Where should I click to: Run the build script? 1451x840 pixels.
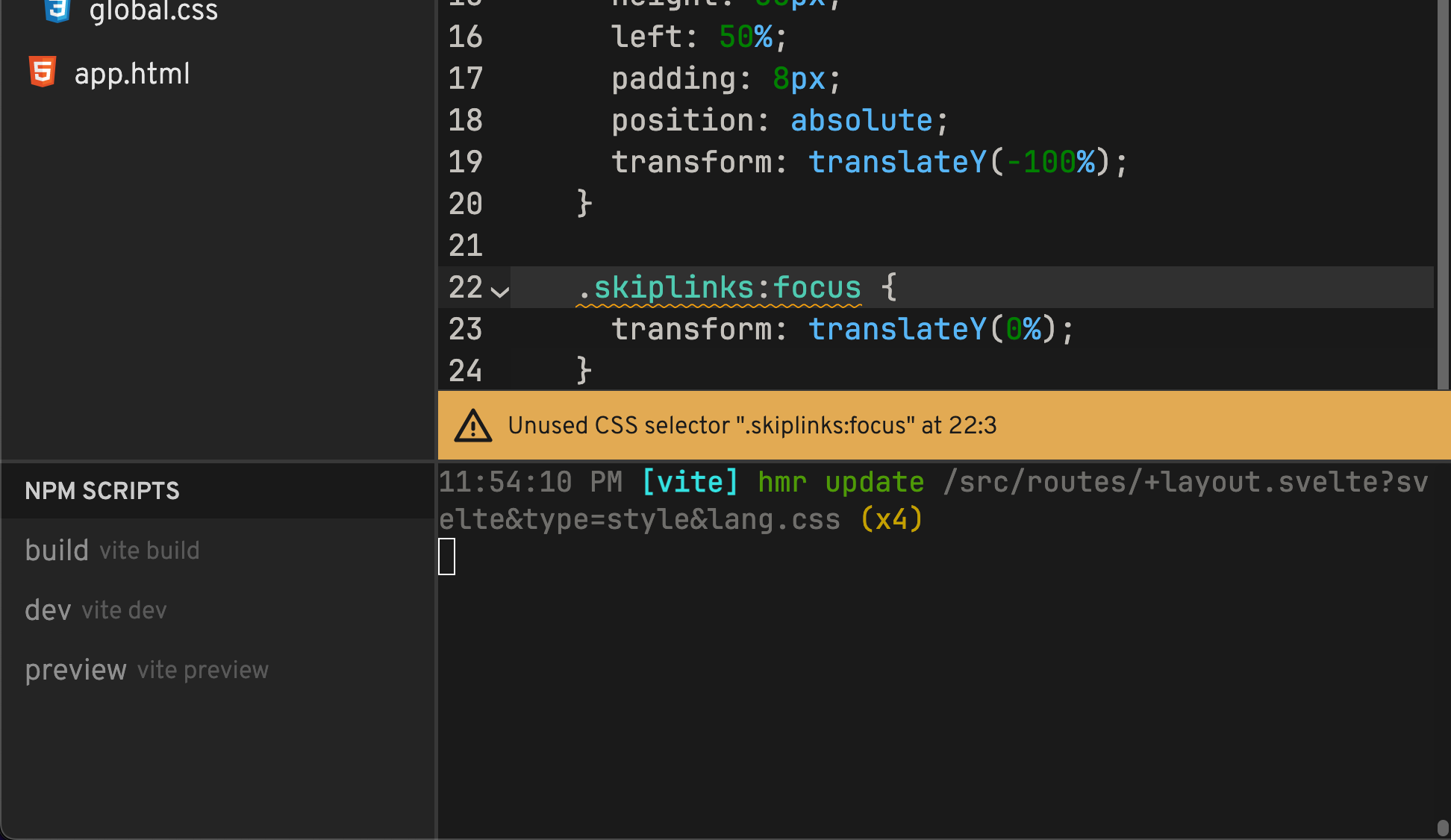tap(57, 550)
